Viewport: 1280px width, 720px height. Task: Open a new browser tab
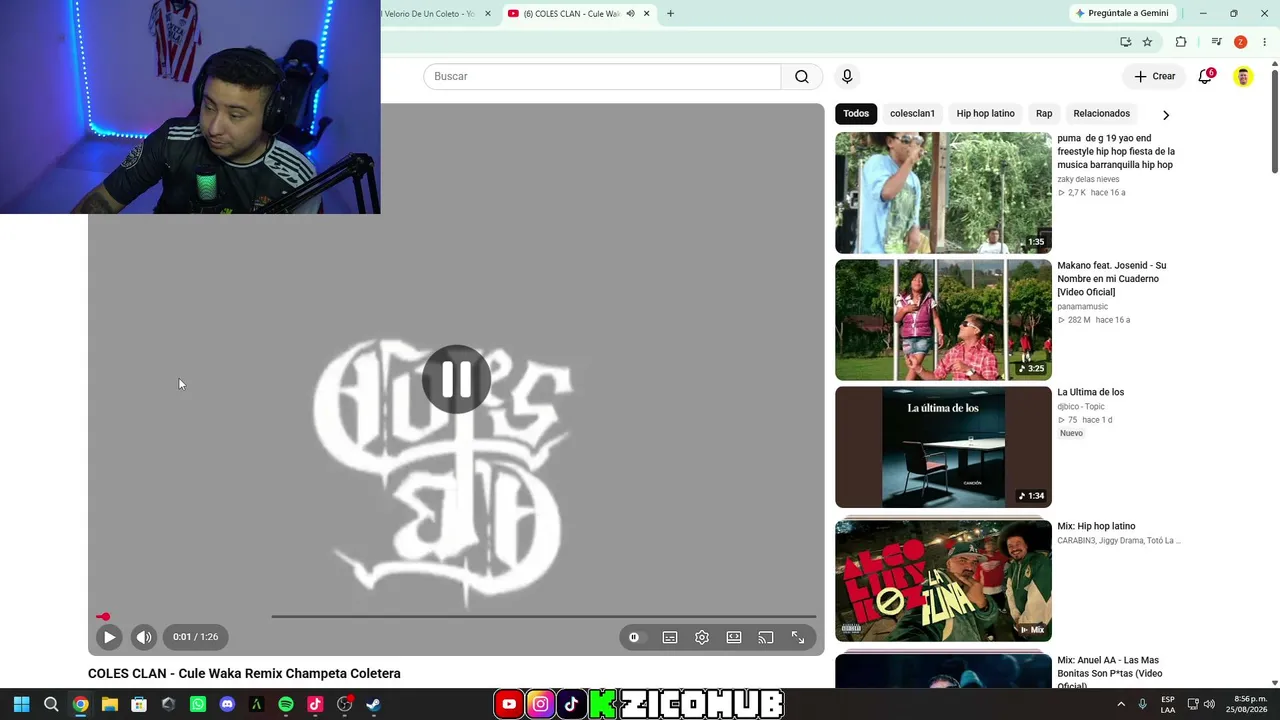click(x=670, y=14)
